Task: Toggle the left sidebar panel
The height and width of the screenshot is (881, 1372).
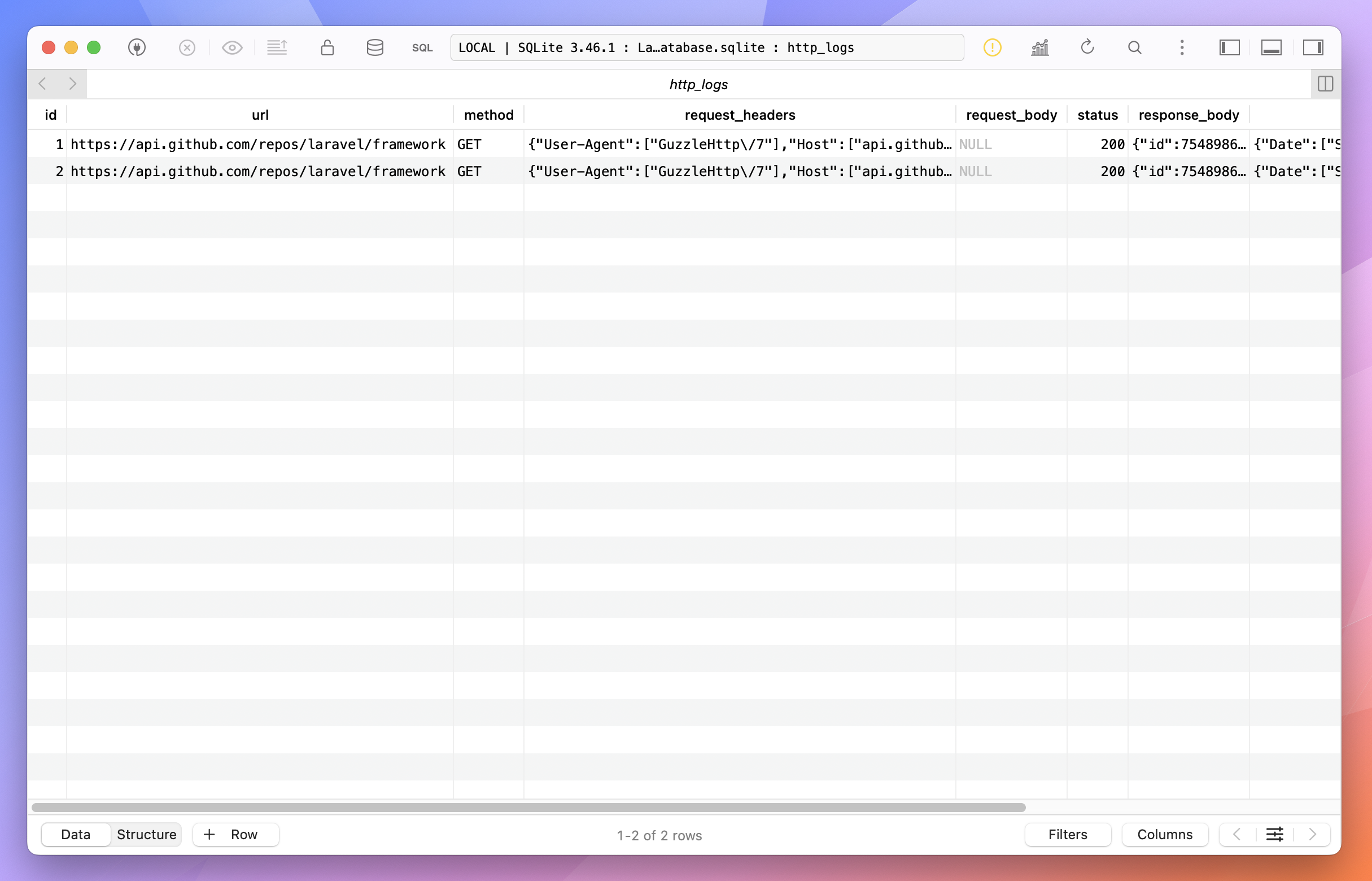Action: pyautogui.click(x=1230, y=47)
